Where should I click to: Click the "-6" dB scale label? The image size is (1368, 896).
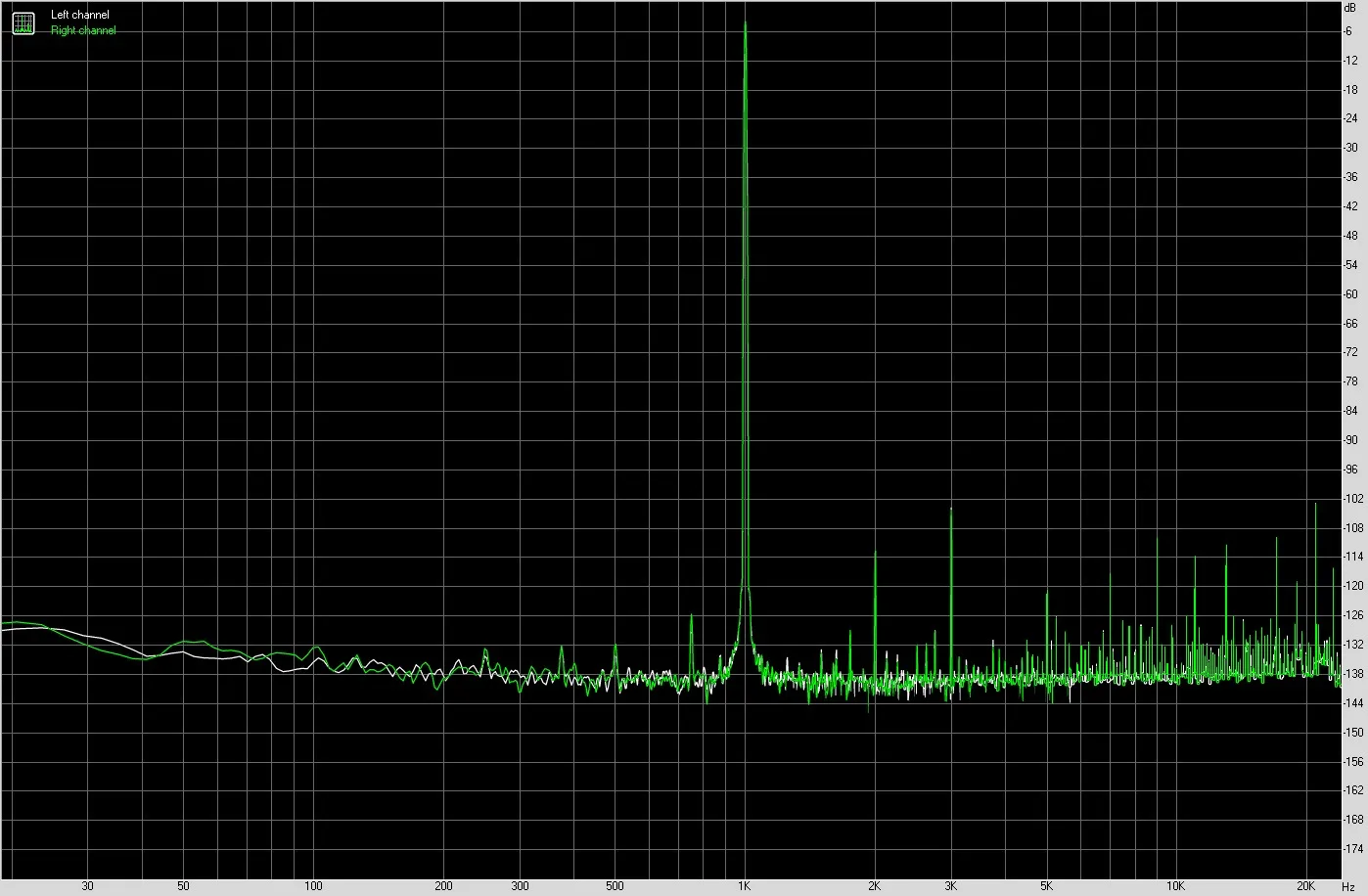tap(1348, 31)
